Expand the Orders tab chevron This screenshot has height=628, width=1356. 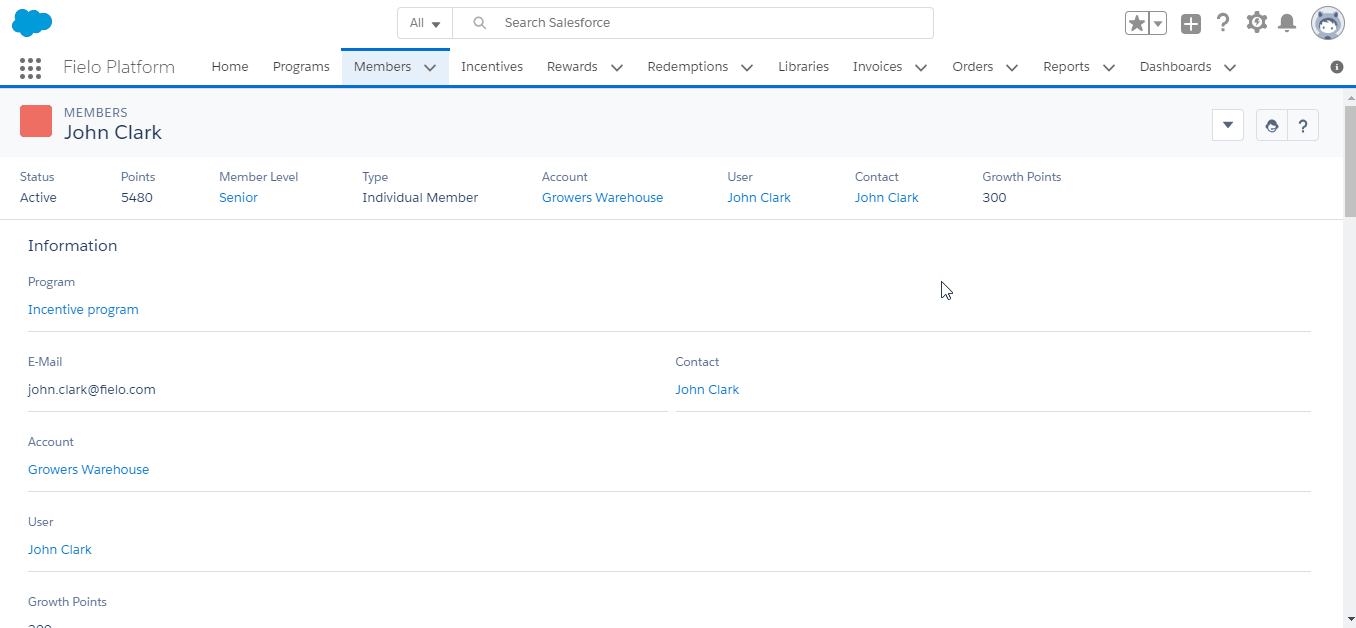click(1012, 67)
